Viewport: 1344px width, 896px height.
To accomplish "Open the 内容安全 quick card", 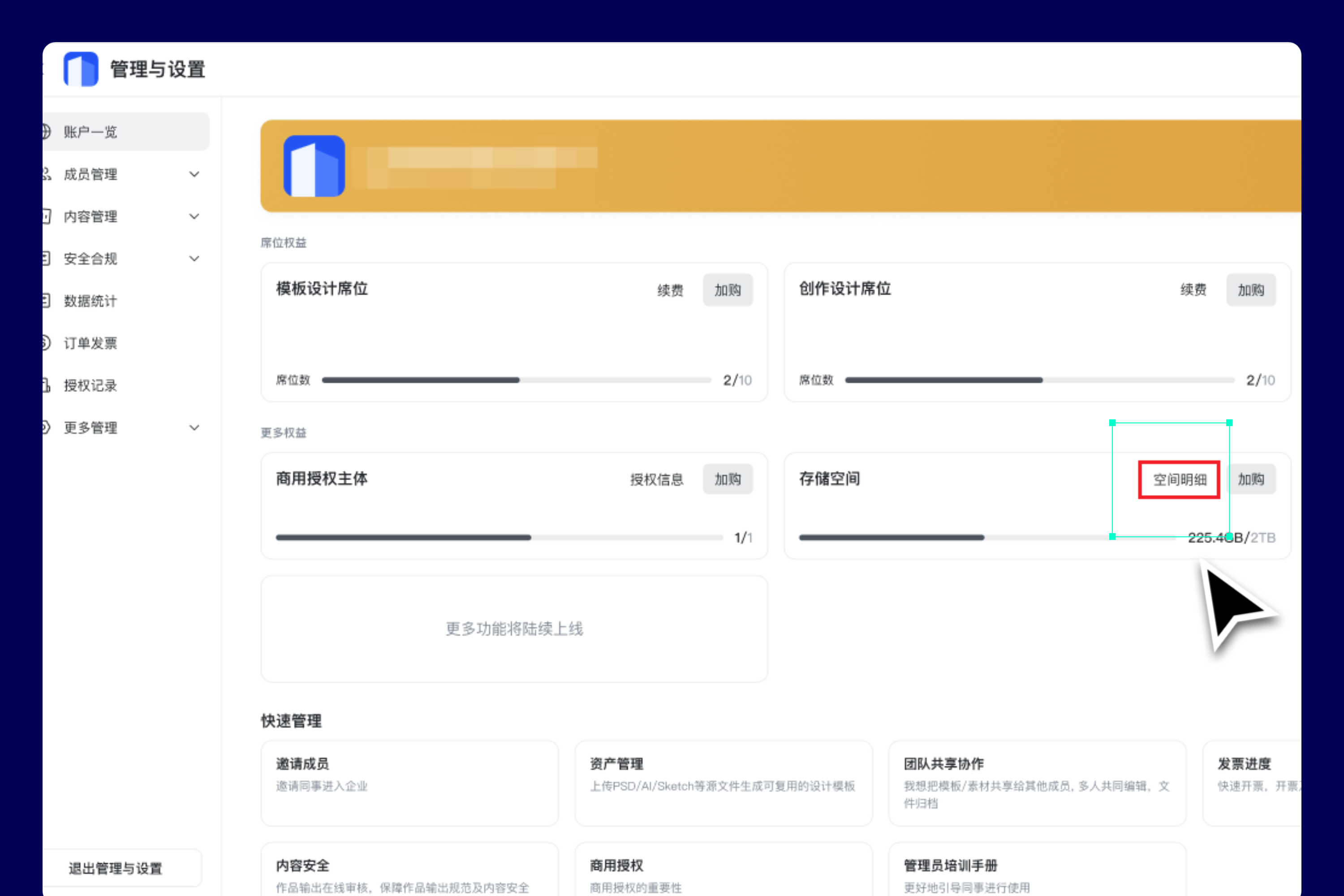I will 410,869.
